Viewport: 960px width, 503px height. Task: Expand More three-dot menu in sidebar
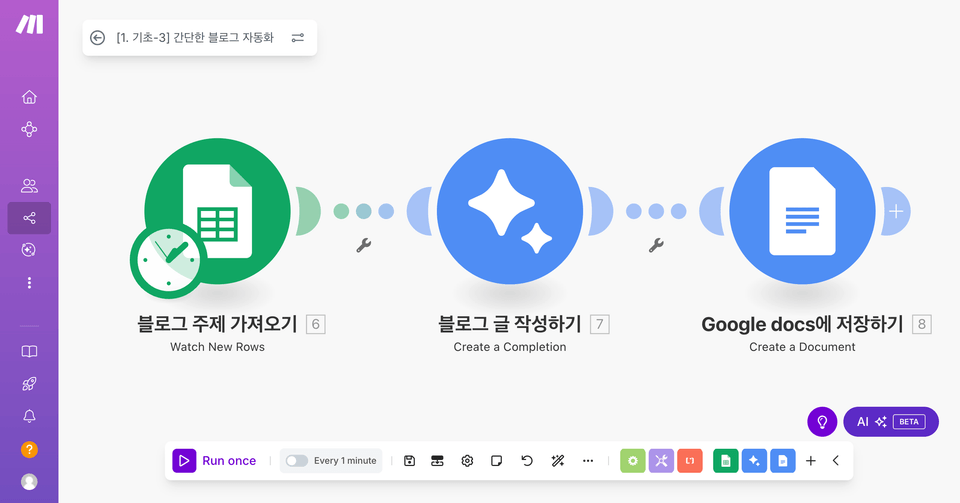pyautogui.click(x=29, y=283)
